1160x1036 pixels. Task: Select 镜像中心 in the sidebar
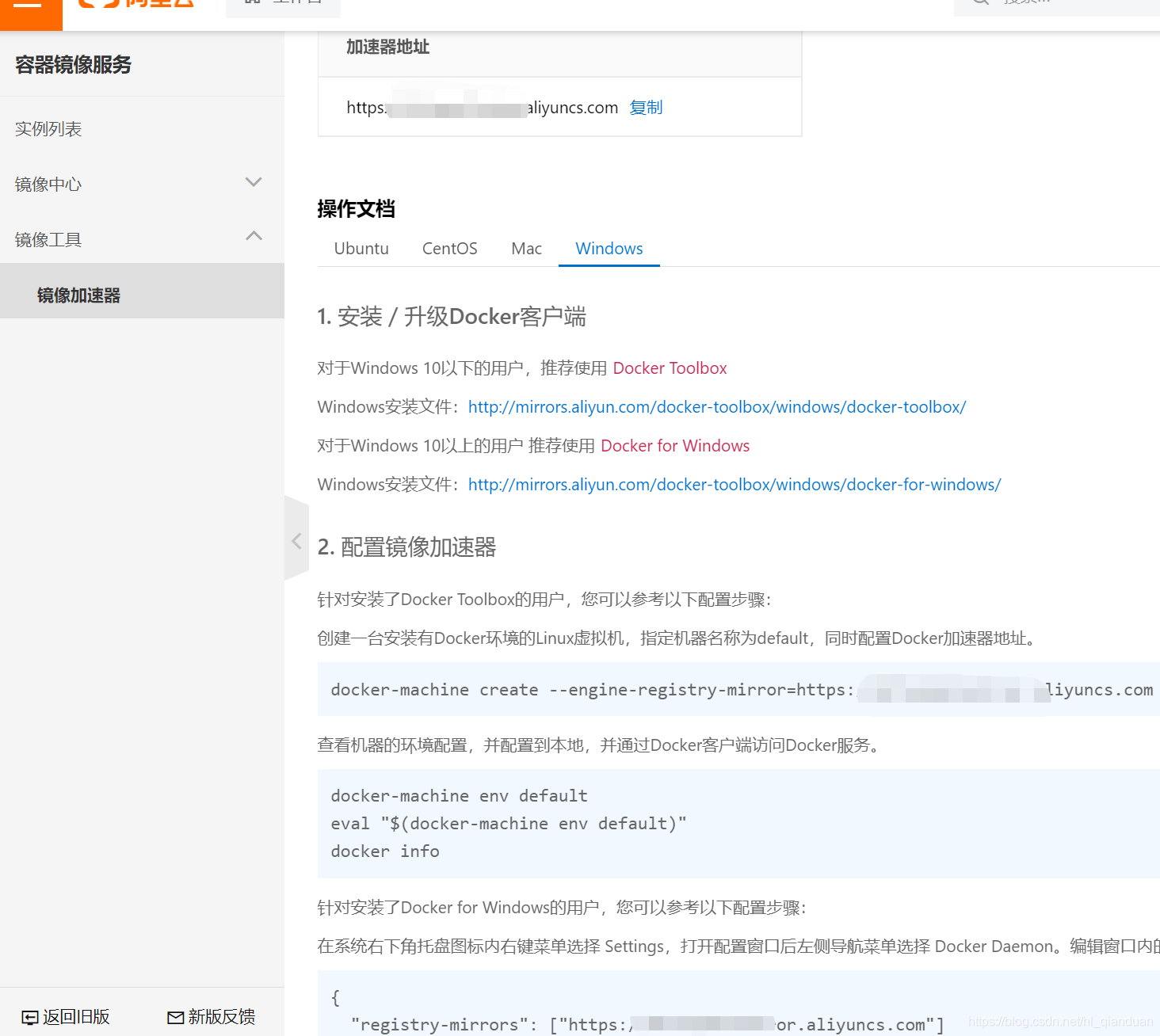pos(48,185)
